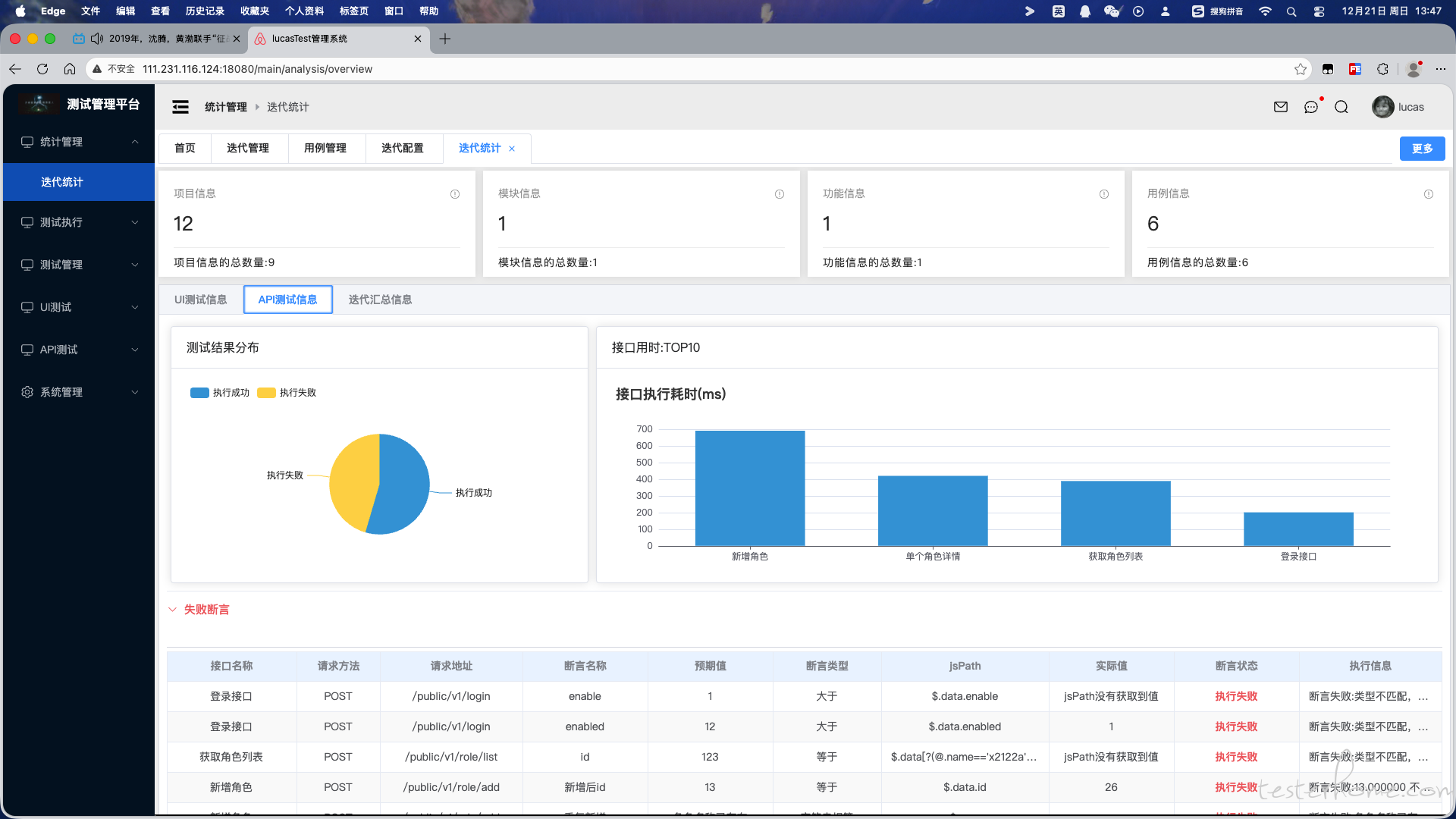Close the 迭代统计 tab
Screen dimensions: 1456x819
tap(512, 149)
